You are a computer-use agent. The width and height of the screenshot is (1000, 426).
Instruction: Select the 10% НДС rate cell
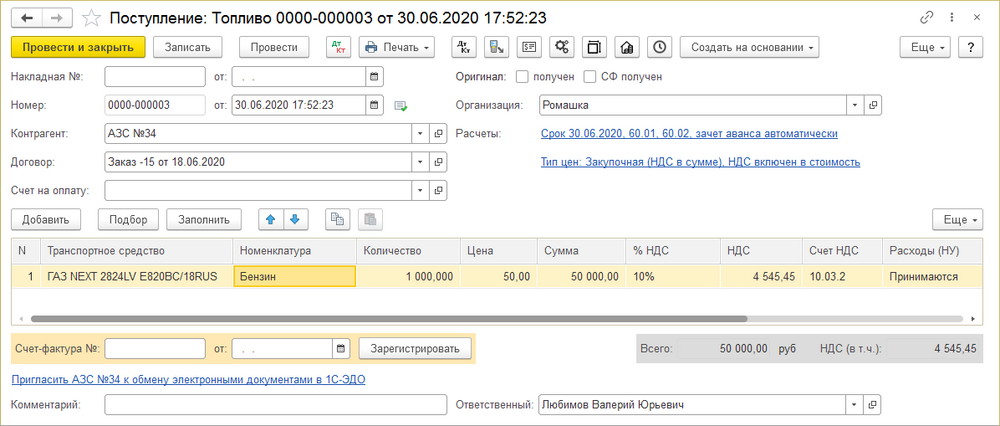673,277
